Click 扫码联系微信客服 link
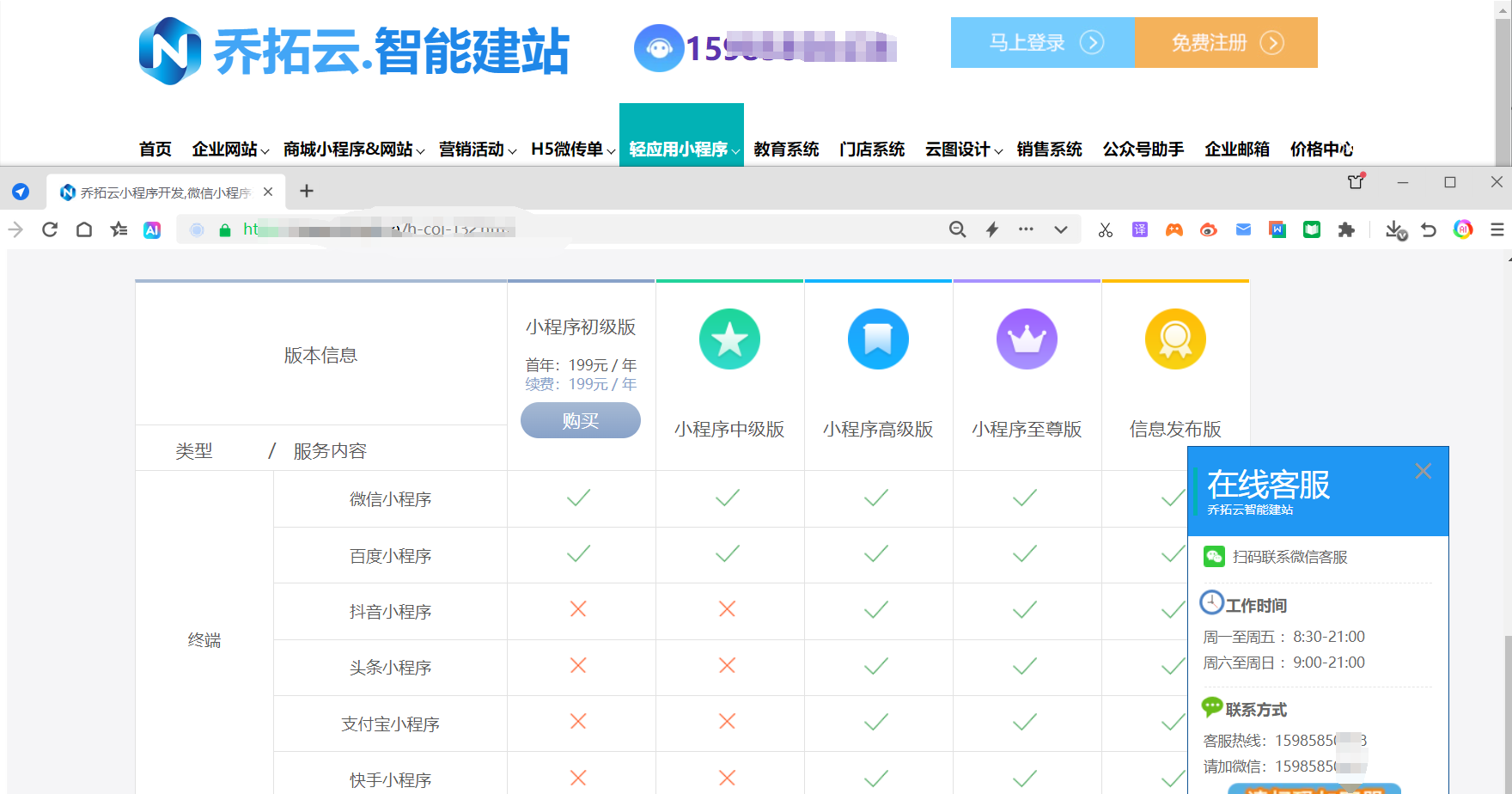Screen dimensions: 1512x794 (1289, 557)
